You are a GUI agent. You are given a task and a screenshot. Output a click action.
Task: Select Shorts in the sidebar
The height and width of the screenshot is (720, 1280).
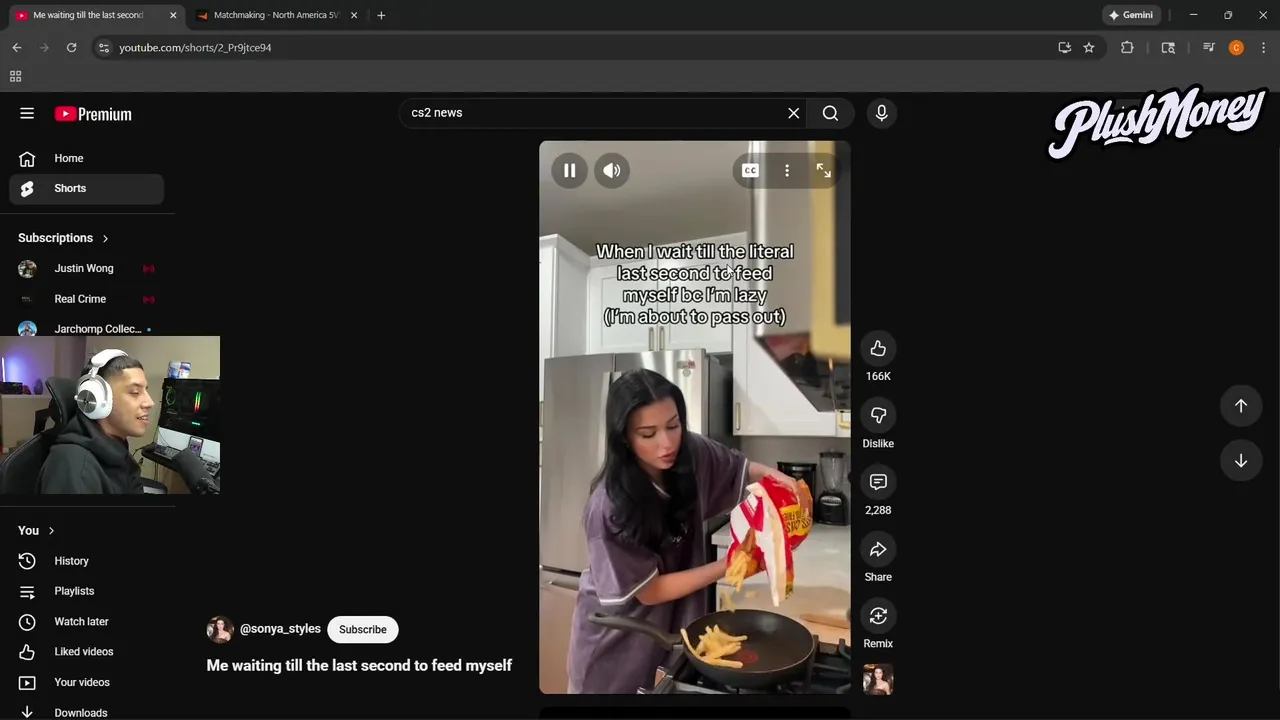click(87, 188)
